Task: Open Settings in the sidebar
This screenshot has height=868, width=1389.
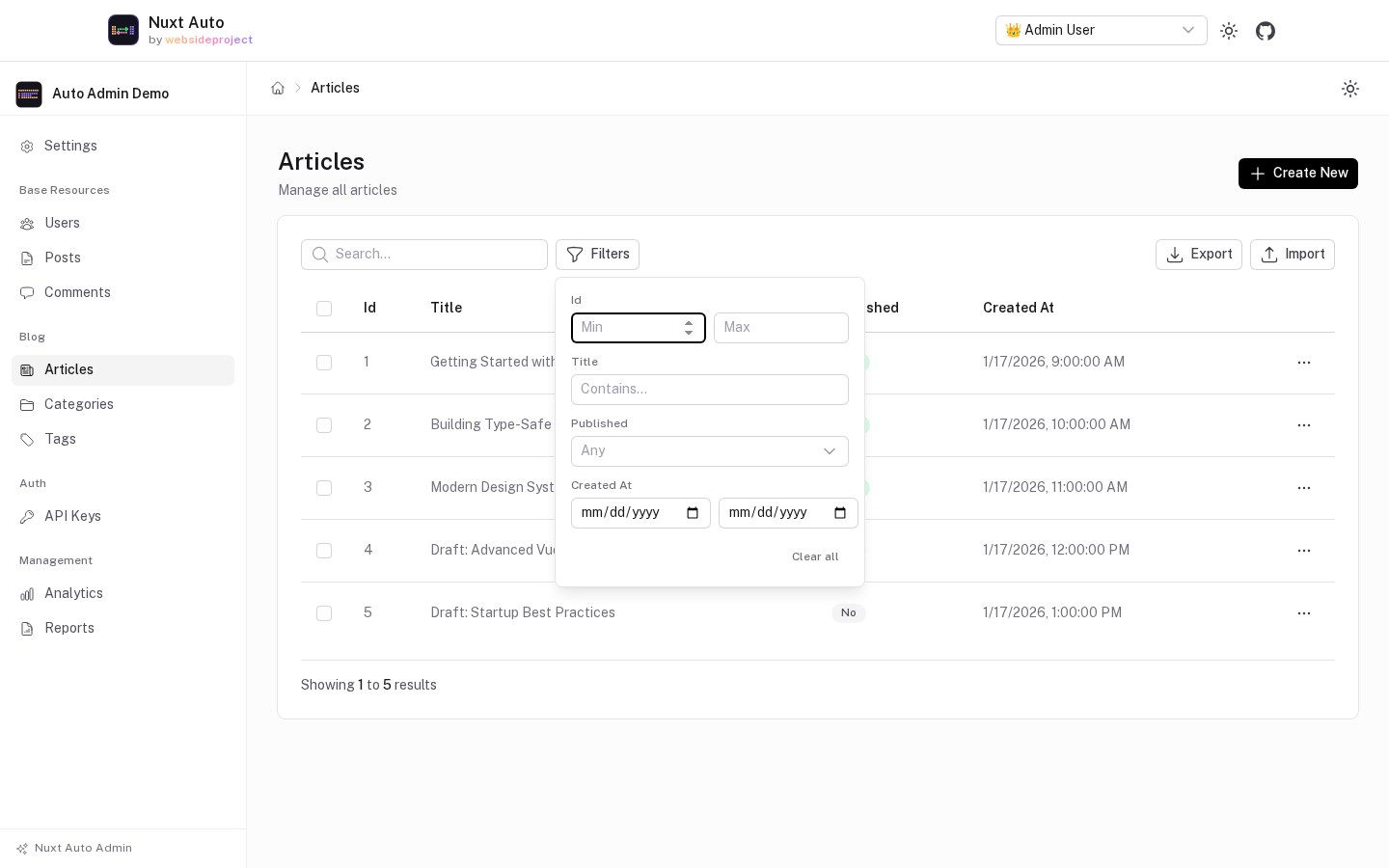Action: coord(123,147)
